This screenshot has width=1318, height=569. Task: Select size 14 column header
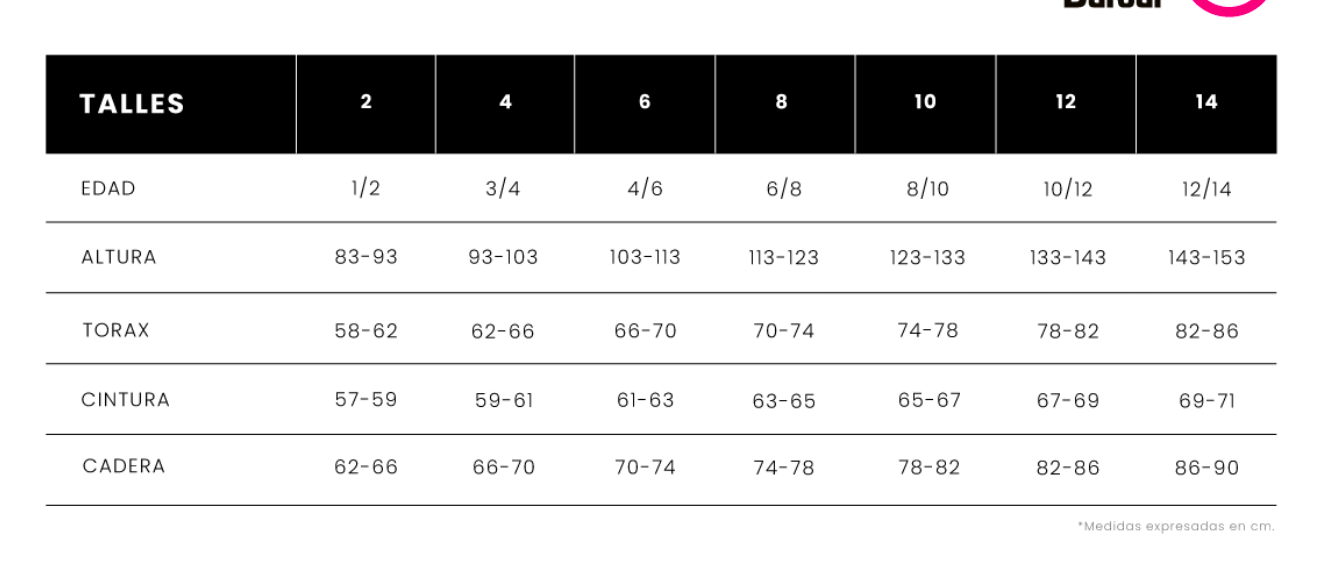(1206, 102)
